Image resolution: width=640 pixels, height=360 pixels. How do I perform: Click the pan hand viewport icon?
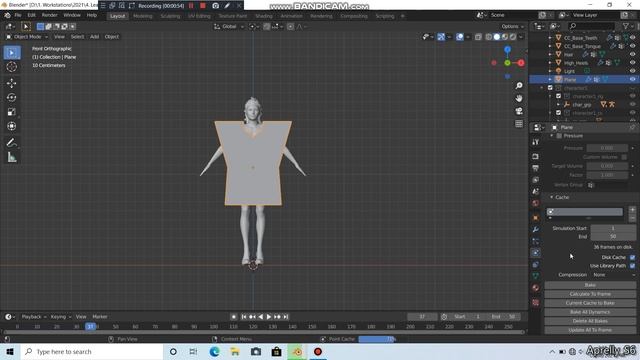[x=519, y=98]
